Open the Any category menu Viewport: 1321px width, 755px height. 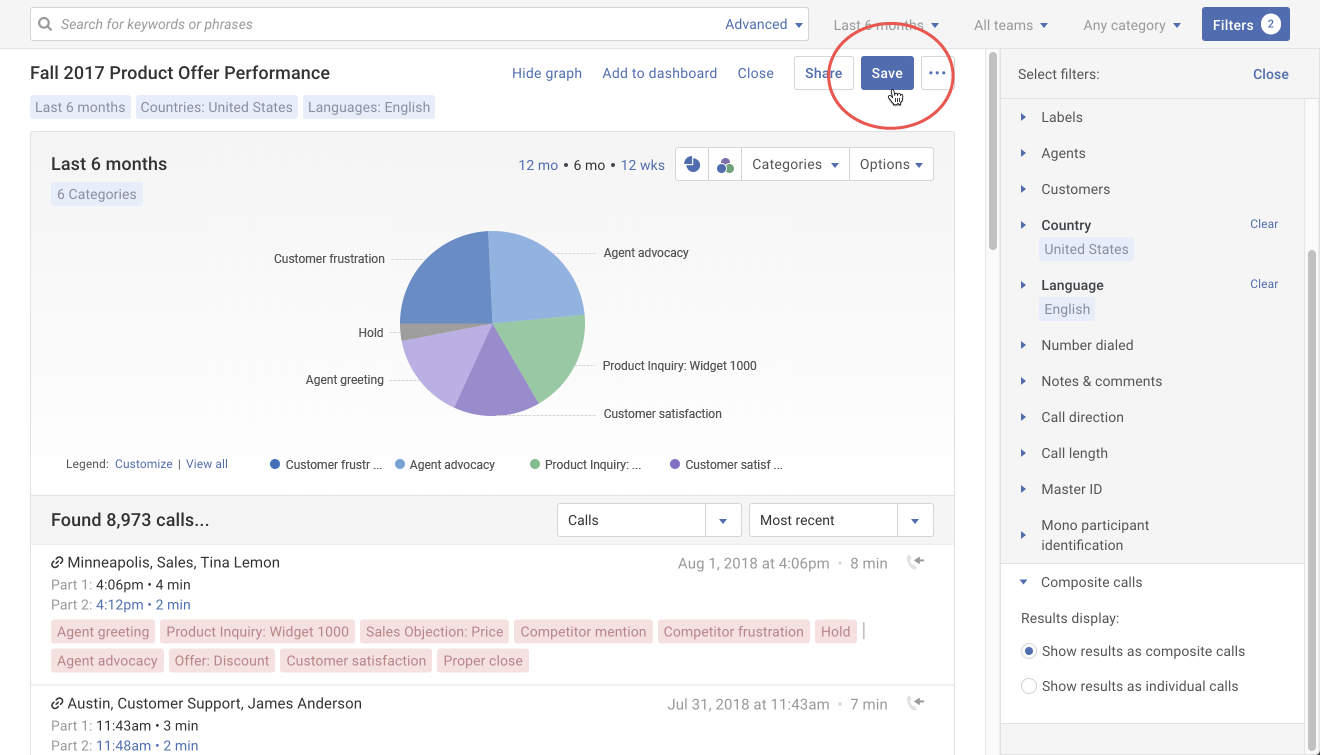click(x=1131, y=25)
